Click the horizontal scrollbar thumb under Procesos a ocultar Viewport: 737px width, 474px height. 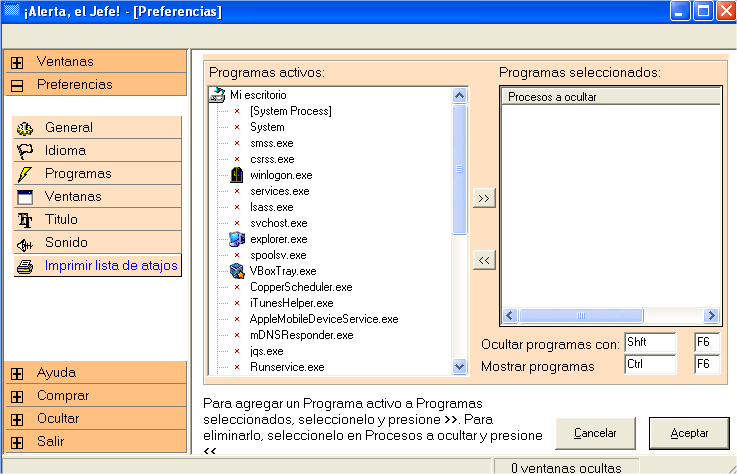[581, 316]
